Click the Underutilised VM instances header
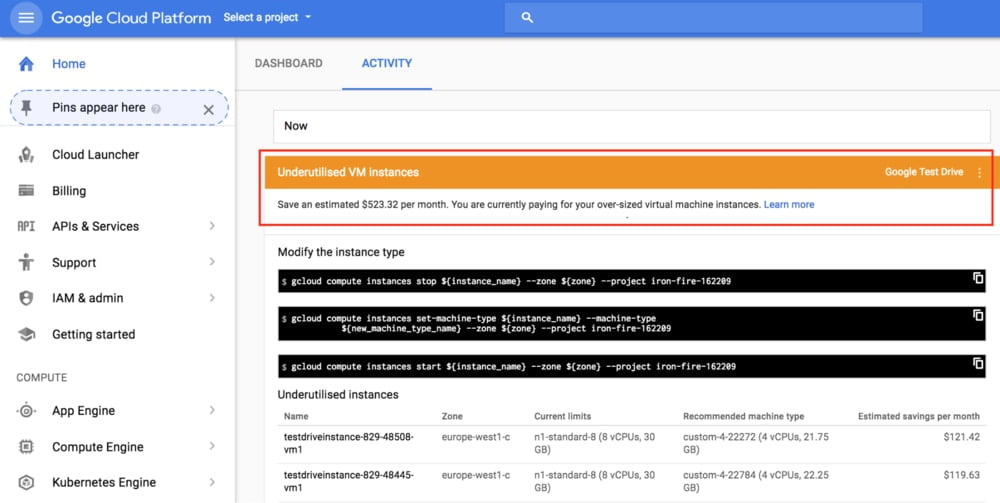This screenshot has height=503, width=1000. click(x=348, y=172)
